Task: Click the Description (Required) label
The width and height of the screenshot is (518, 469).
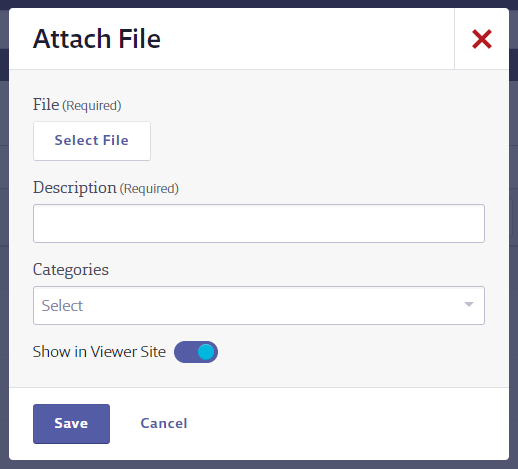Action: tap(106, 188)
